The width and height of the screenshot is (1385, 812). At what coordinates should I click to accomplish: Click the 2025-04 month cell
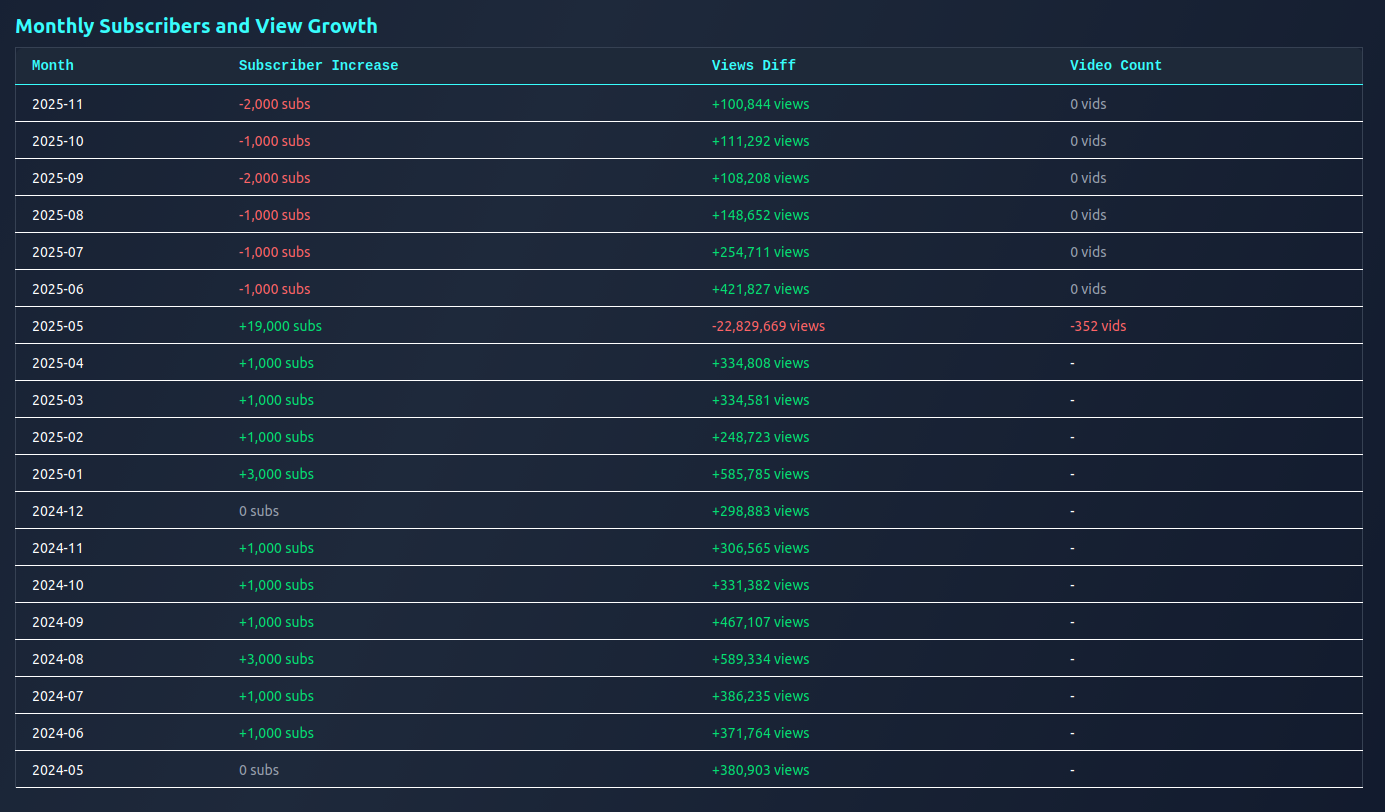coord(58,363)
